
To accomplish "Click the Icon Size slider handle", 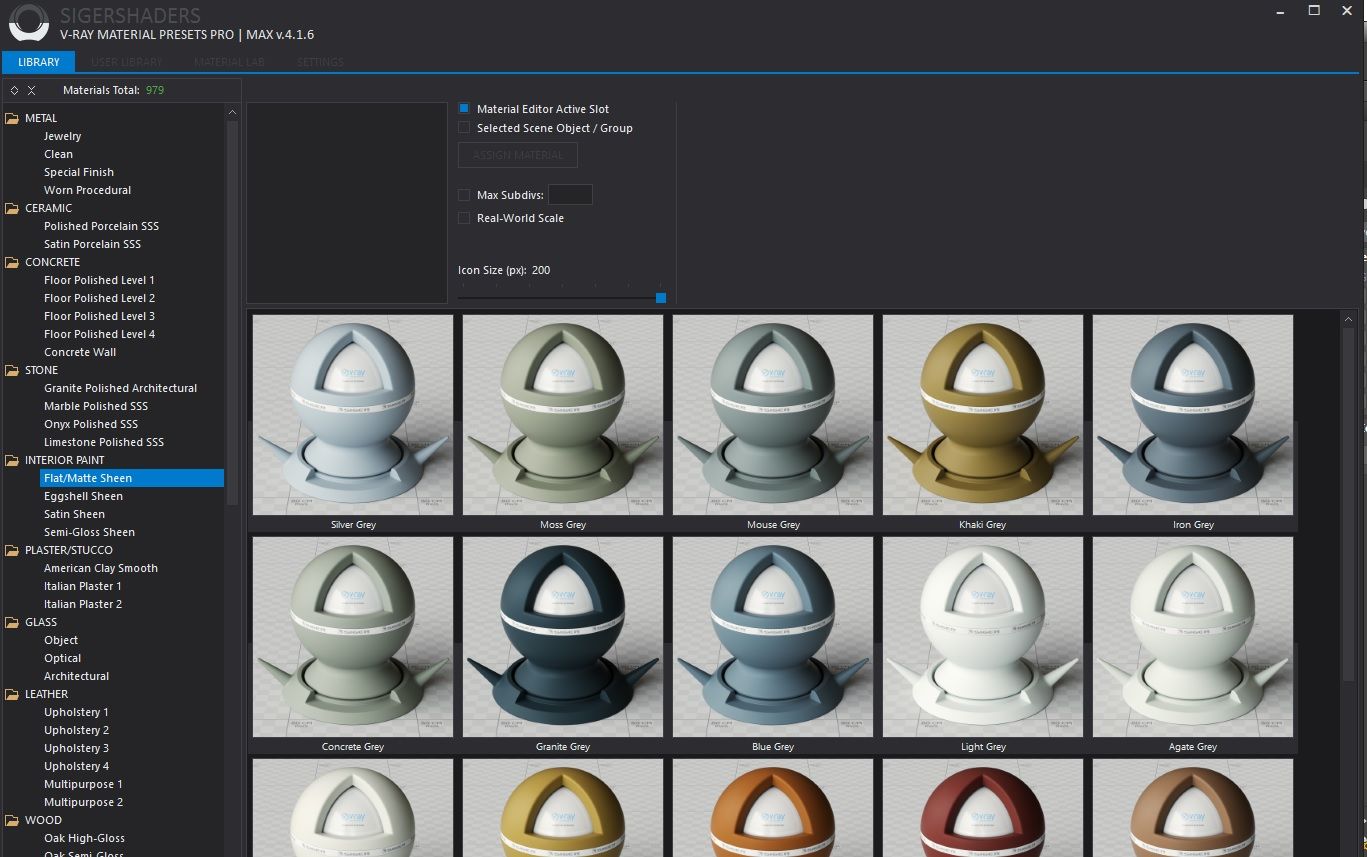I will click(661, 297).
